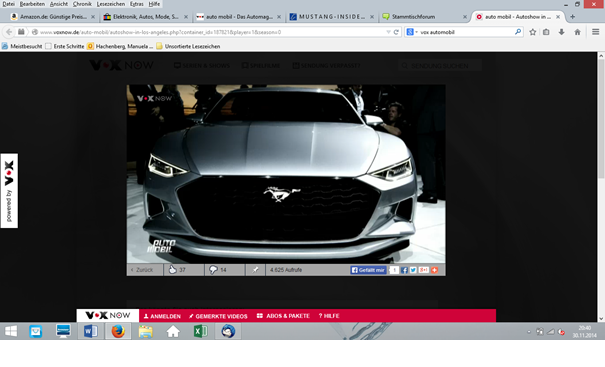The width and height of the screenshot is (605, 367).
Task: Open the comments bubble showing 14
Action: [213, 269]
